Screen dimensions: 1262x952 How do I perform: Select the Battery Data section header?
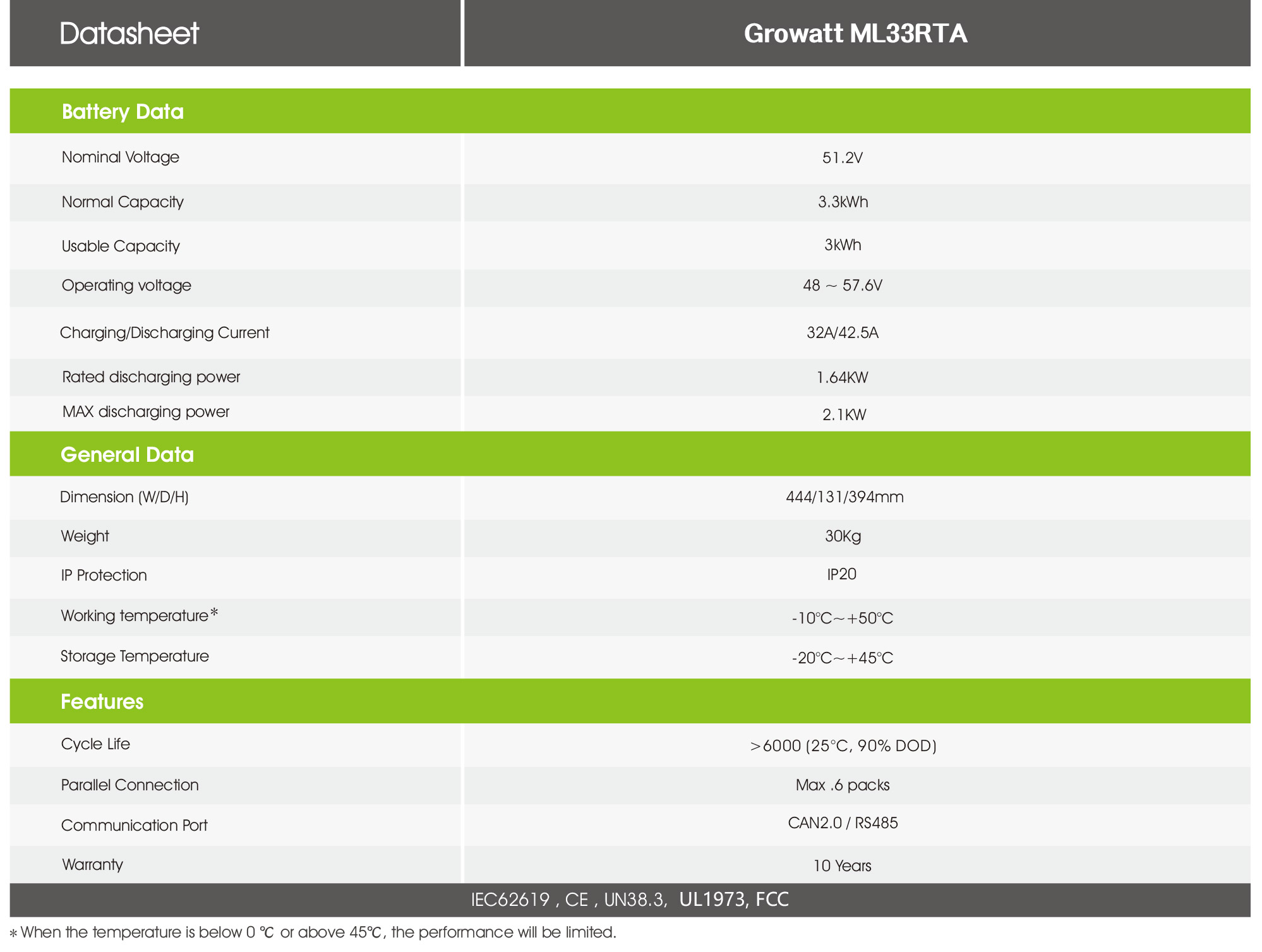click(x=123, y=112)
